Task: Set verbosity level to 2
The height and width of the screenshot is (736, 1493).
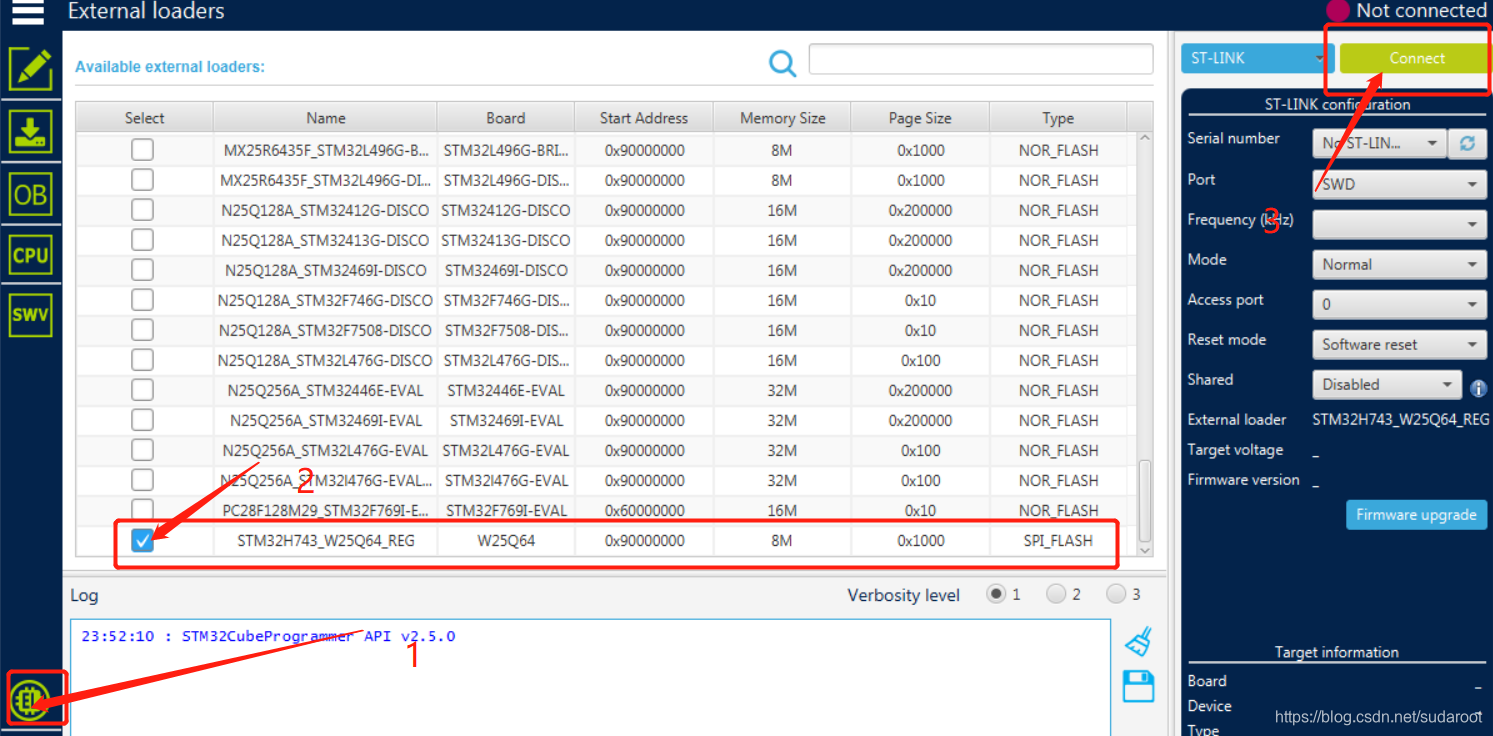Action: 1056,594
